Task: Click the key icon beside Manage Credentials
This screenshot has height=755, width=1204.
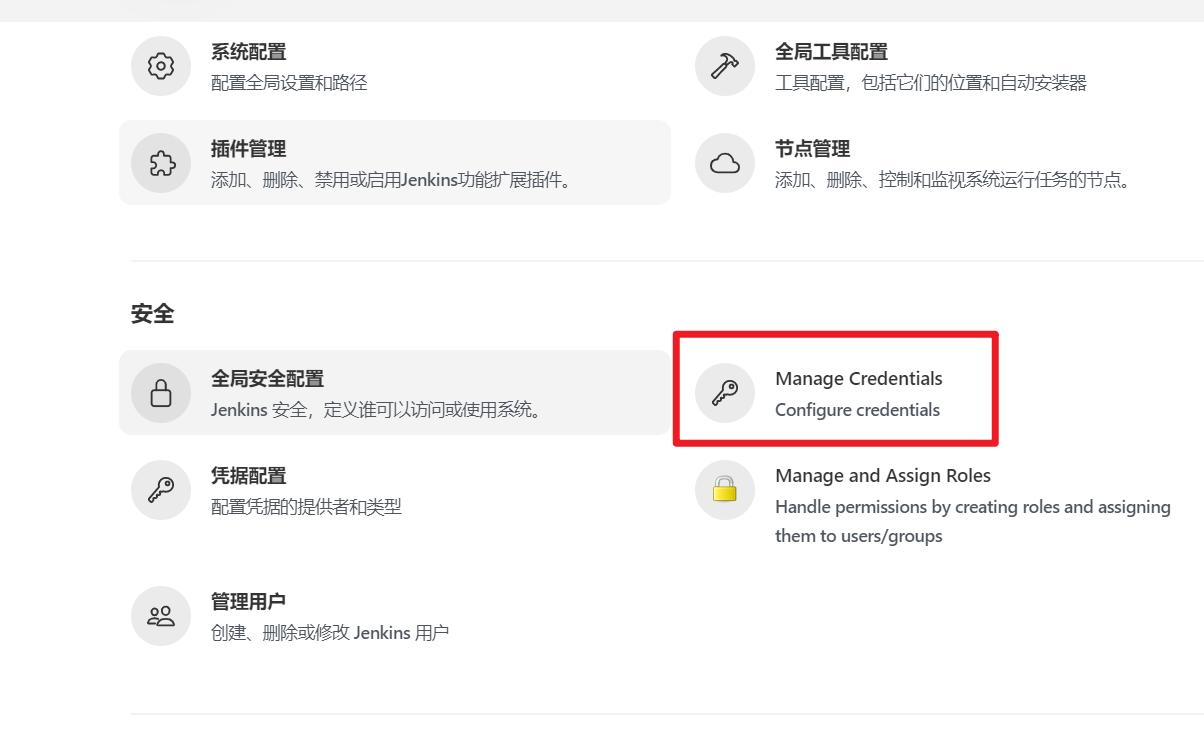Action: [724, 393]
